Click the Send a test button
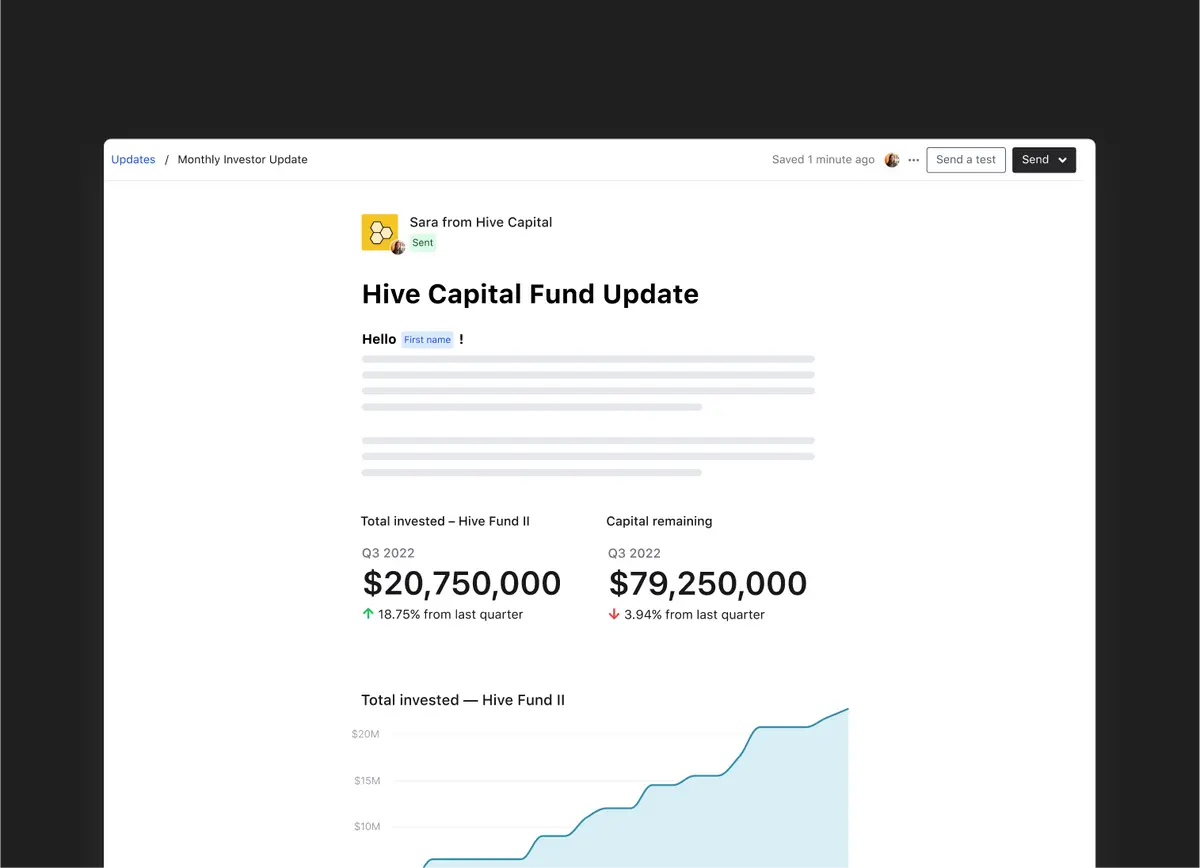1200x868 pixels. (966, 160)
